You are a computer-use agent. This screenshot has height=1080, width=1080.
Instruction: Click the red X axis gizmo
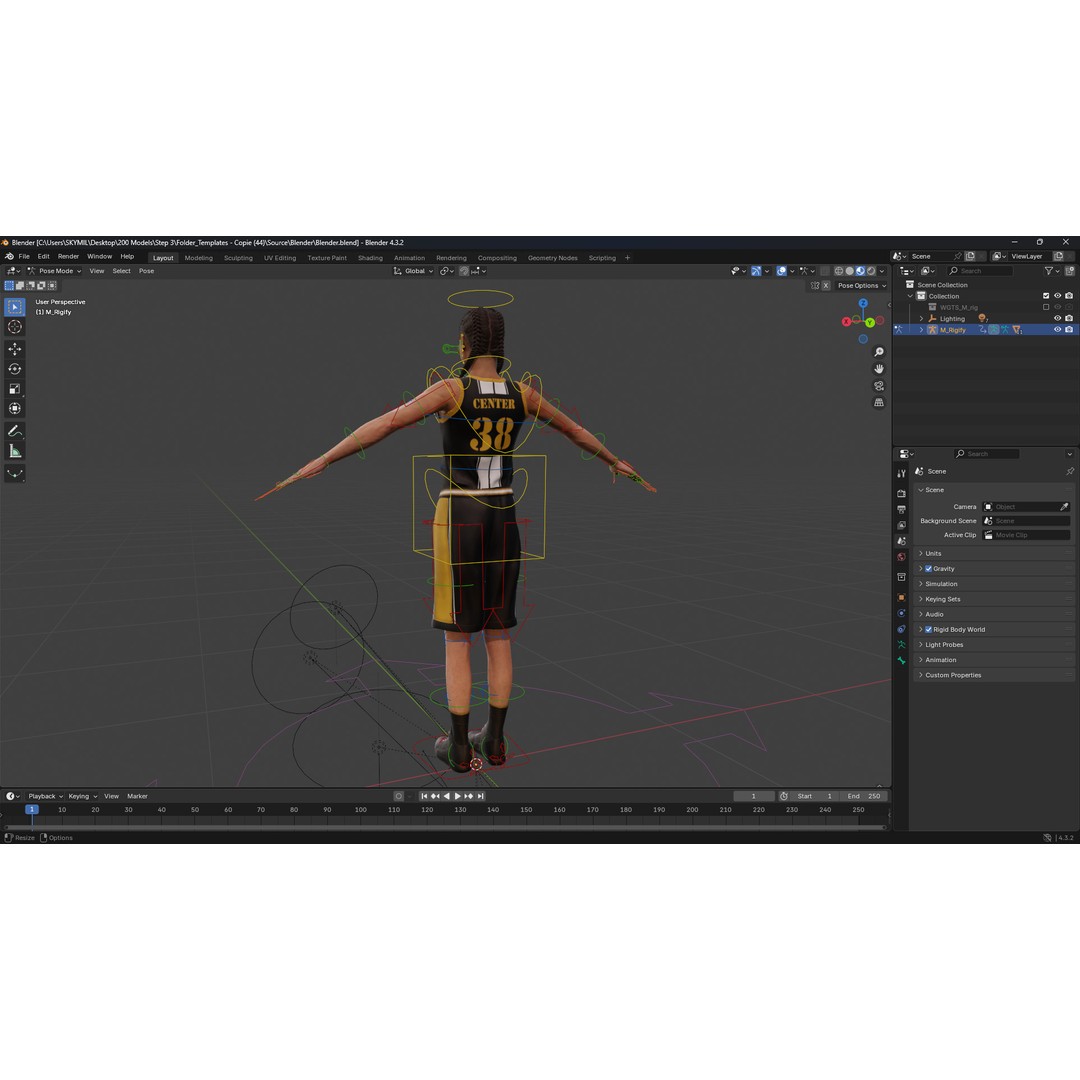point(847,322)
